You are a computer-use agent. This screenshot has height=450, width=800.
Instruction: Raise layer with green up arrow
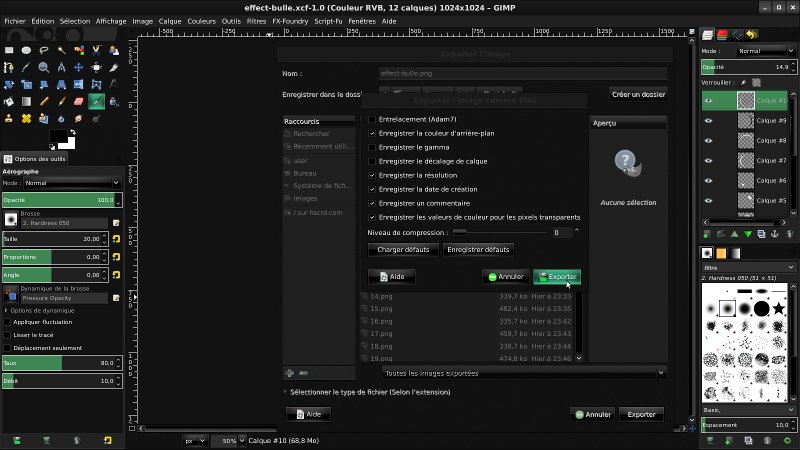point(734,234)
